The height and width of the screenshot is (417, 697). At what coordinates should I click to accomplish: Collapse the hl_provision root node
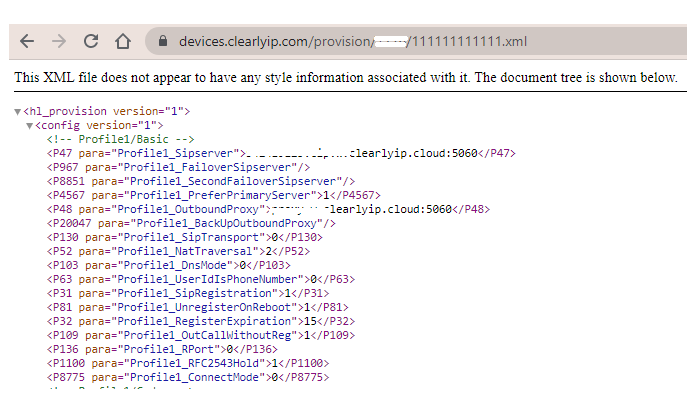(x=18, y=111)
